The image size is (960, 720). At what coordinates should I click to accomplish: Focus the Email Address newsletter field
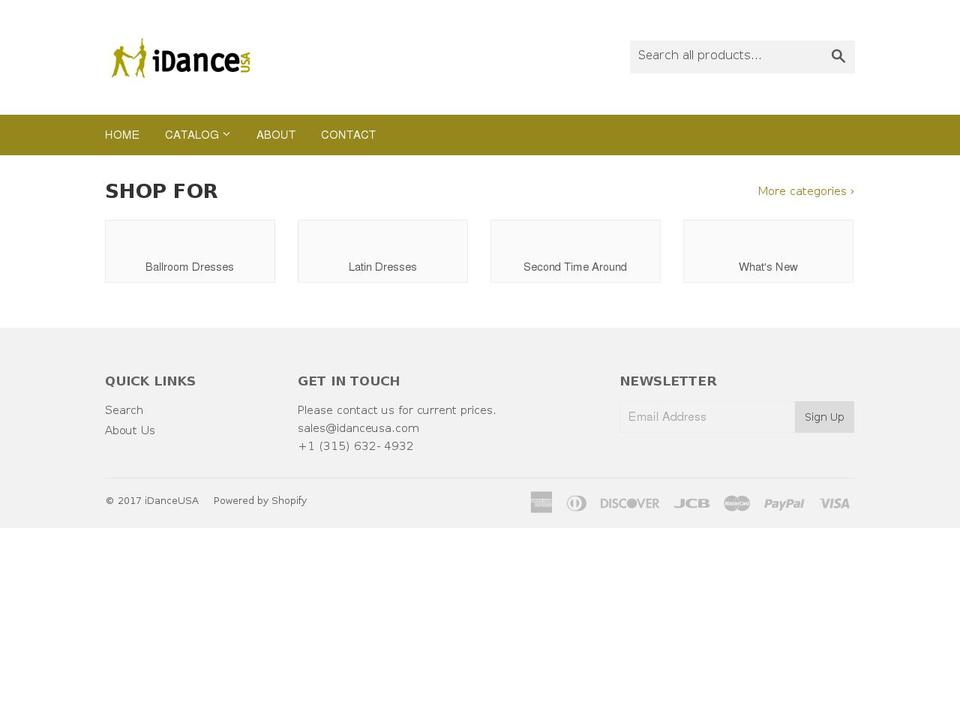707,417
